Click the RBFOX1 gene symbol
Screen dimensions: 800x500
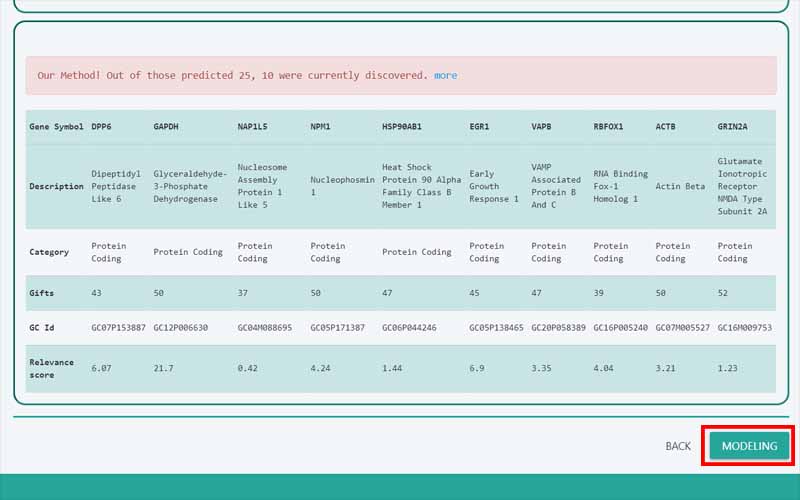tap(608, 128)
